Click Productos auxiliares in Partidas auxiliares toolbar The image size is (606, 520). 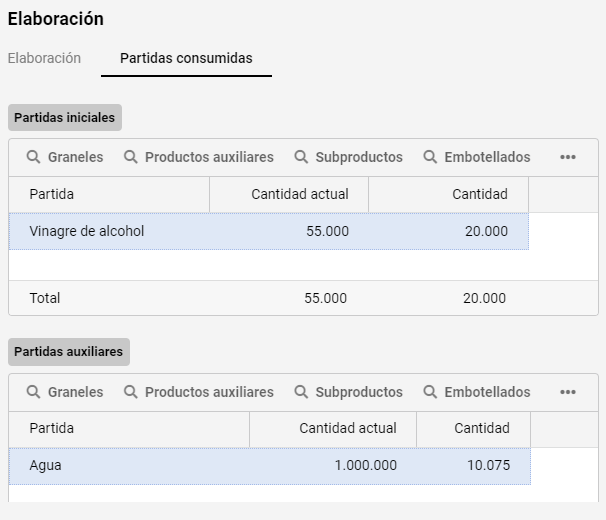(x=199, y=392)
